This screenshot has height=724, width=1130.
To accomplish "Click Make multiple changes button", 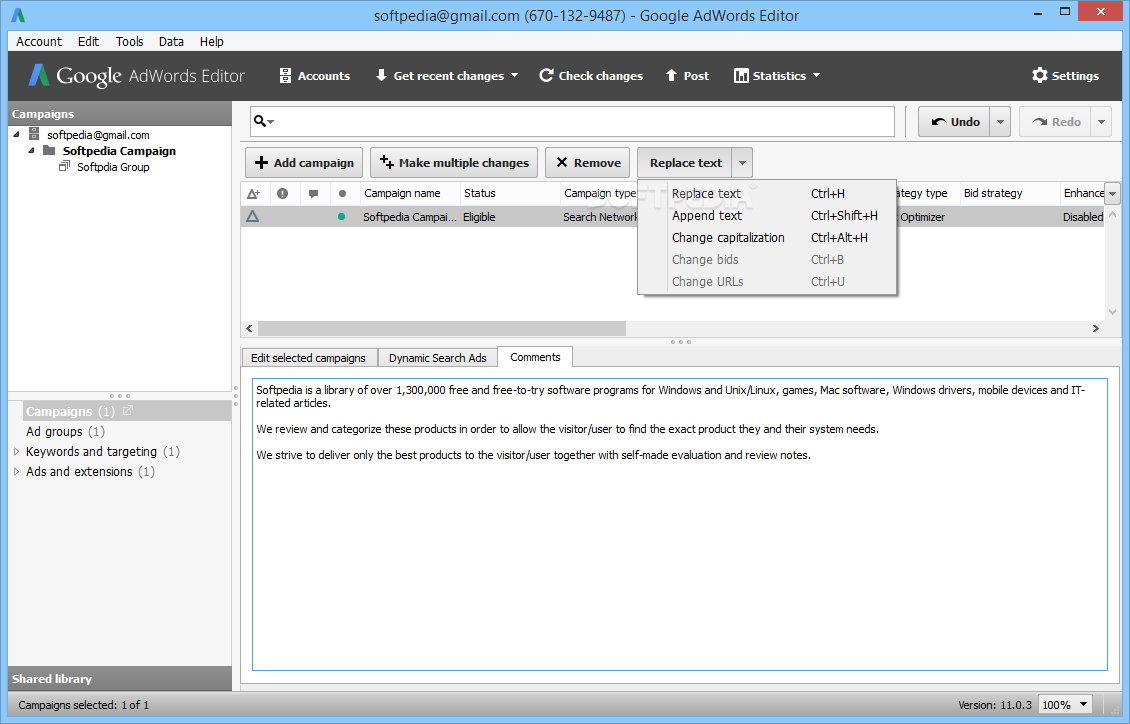I will coord(454,163).
